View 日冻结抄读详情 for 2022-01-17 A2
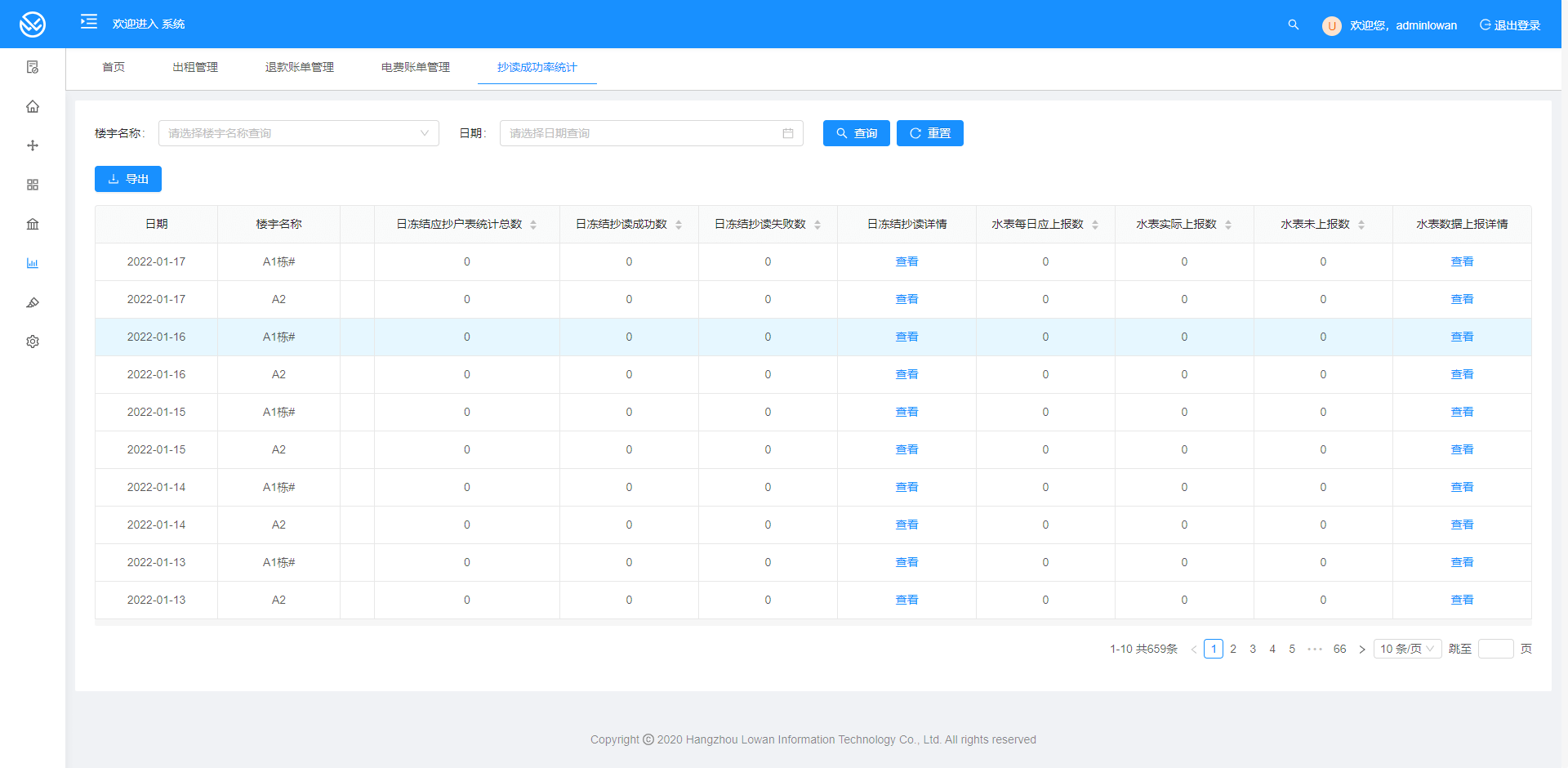Image resolution: width=1568 pixels, height=768 pixels. tap(906, 299)
